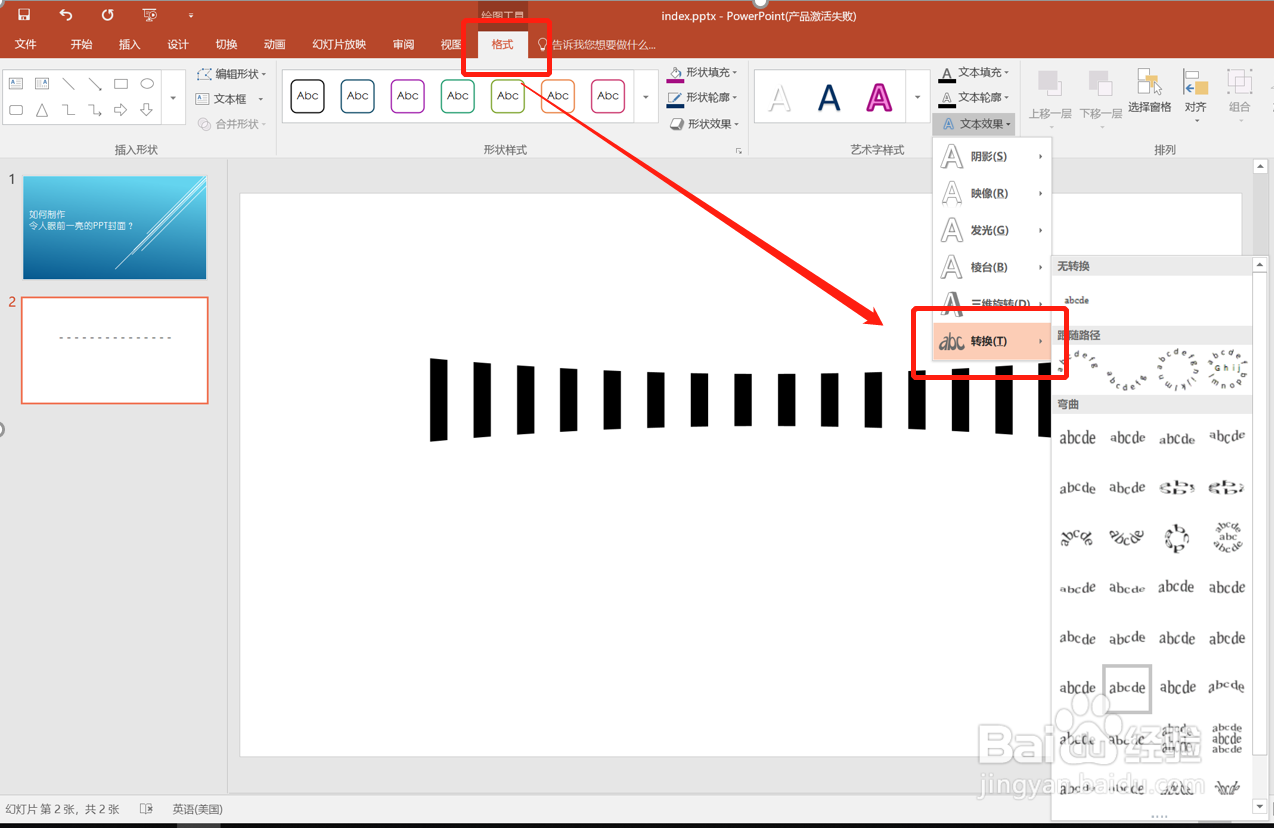Screen dimensions: 1274x828
Task: Select the vertical text box shape
Action: click(x=42, y=84)
